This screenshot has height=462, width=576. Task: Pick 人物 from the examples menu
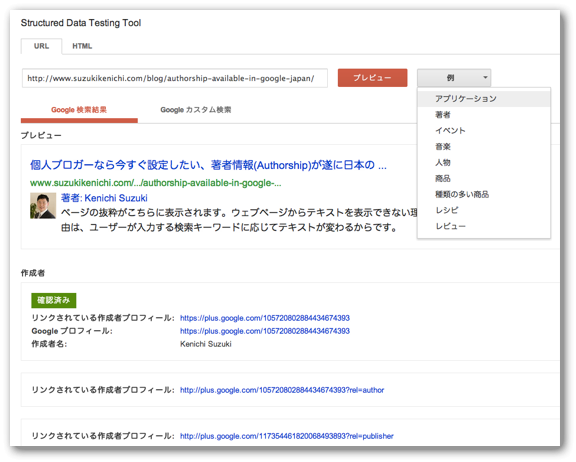tap(483, 162)
